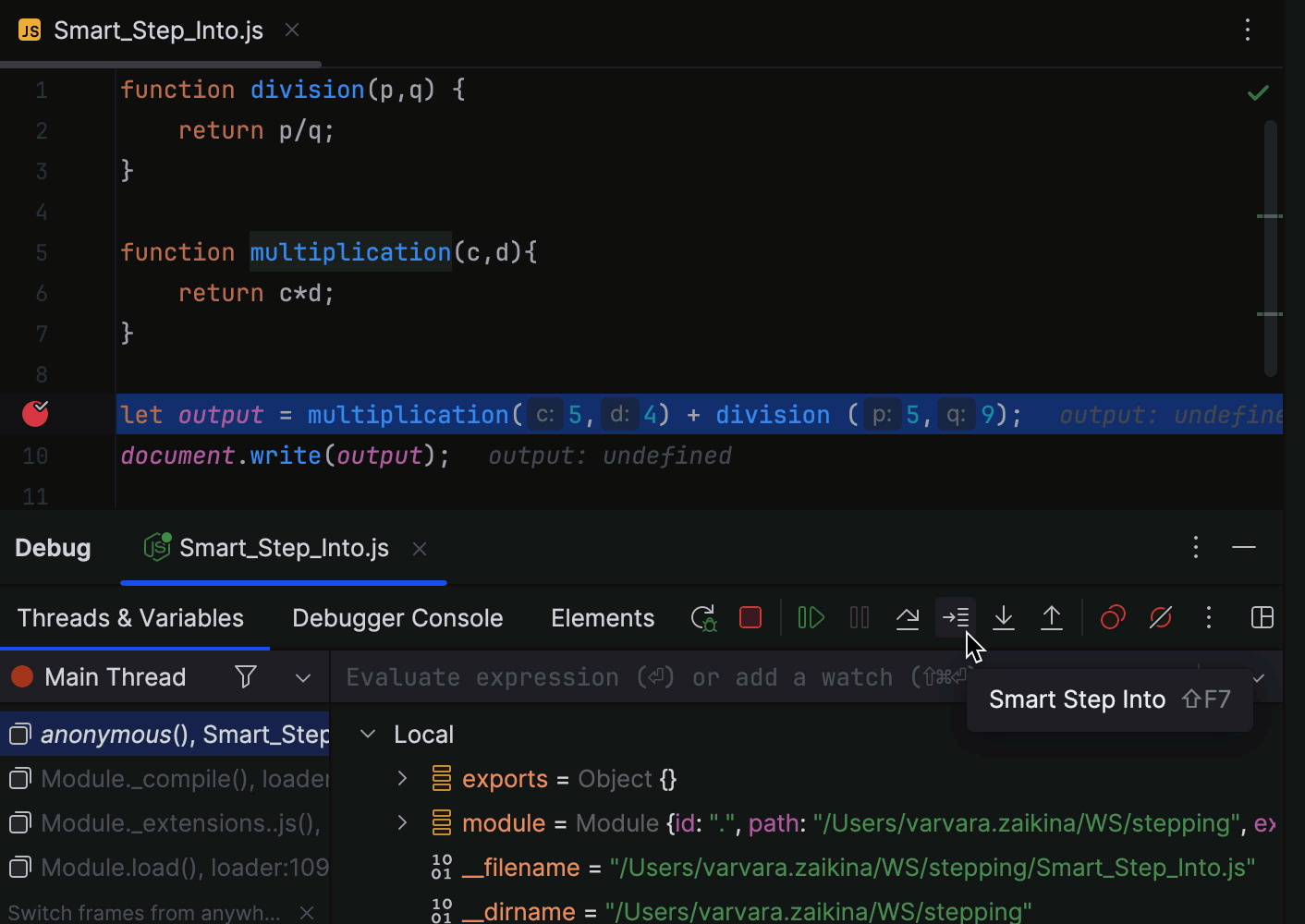The image size is (1305, 924).
Task: Click the Step Out arrow icon
Action: (x=1052, y=618)
